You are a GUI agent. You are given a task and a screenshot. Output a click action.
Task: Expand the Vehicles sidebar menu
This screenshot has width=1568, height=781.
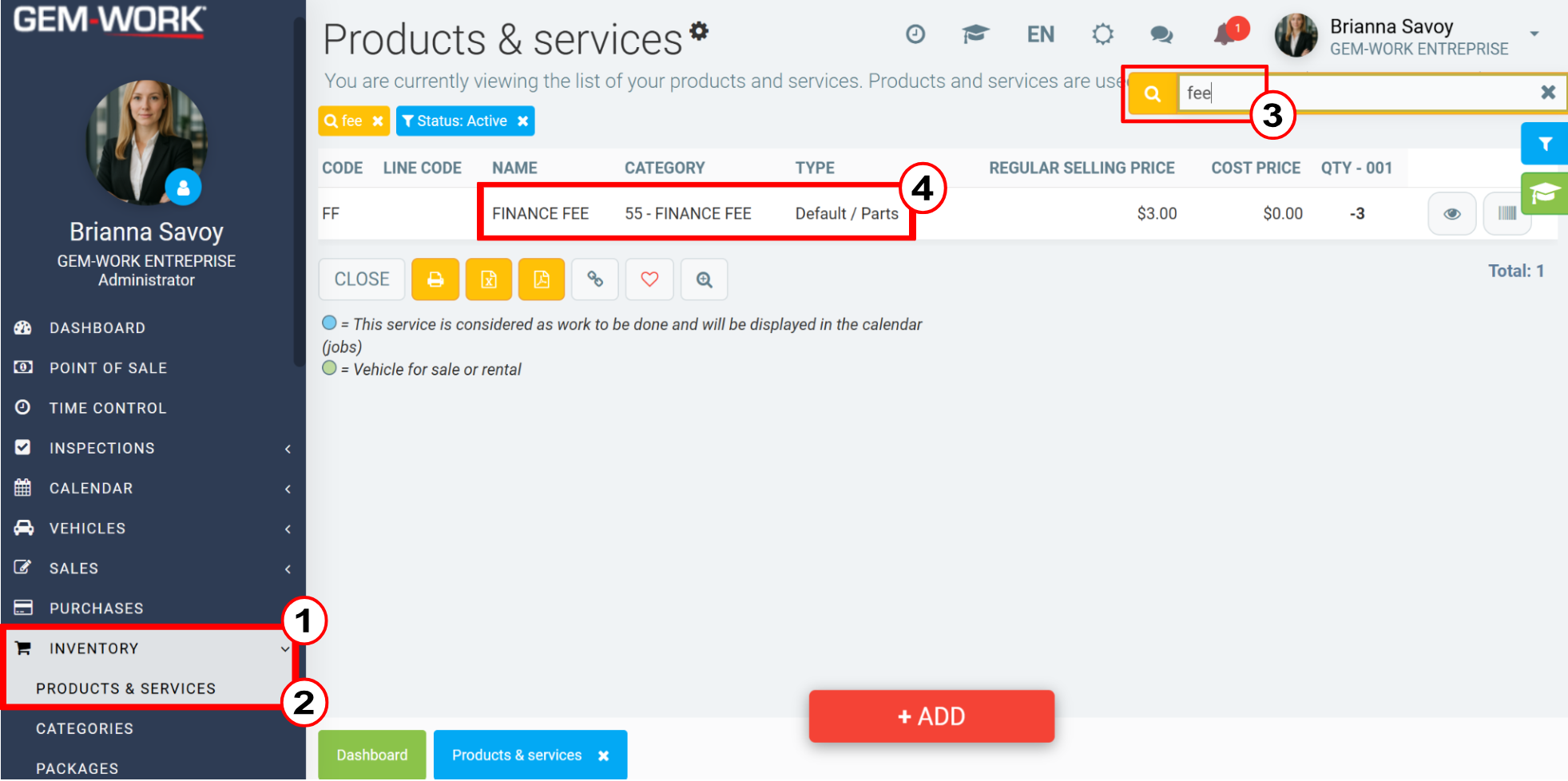tap(152, 528)
